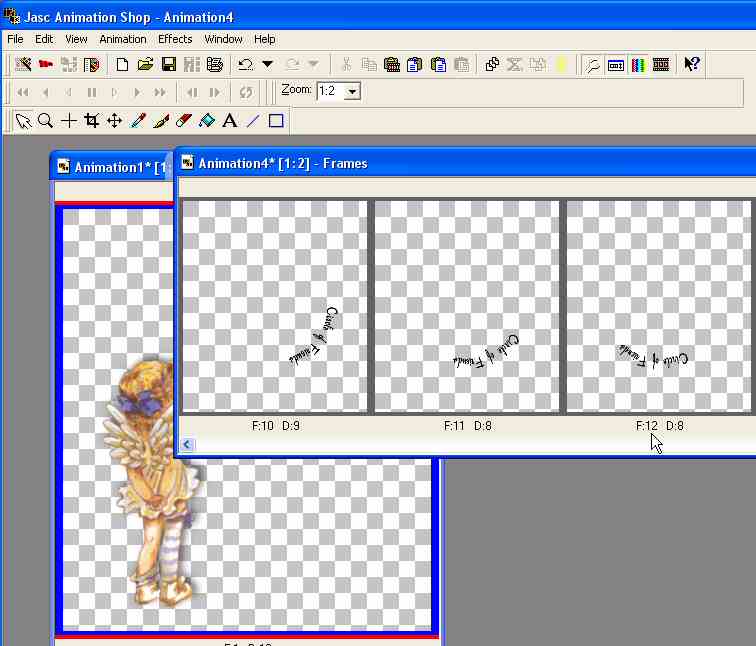Click the grayed fast forward to last frame button
756x646 pixels.
click(x=160, y=92)
